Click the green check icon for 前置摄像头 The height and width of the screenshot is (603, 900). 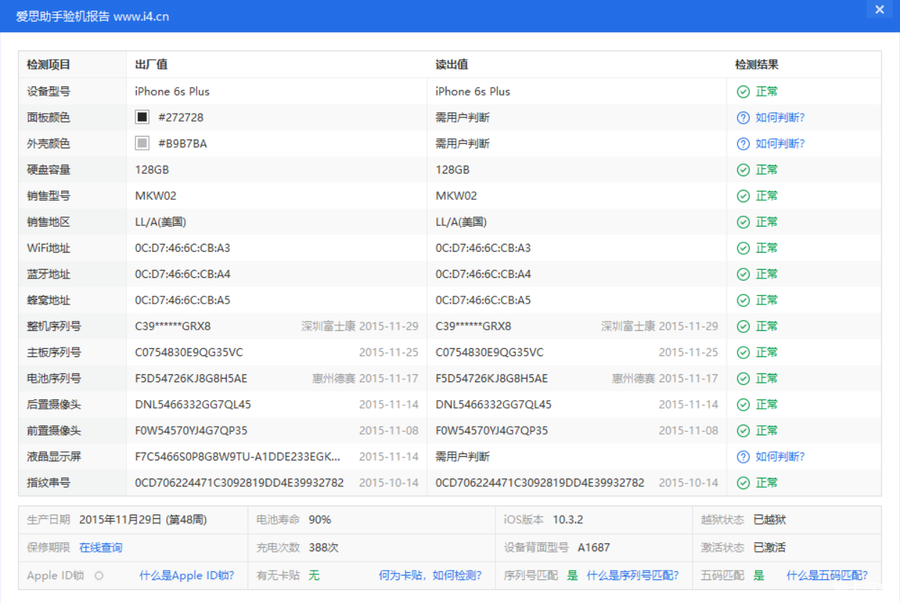743,431
